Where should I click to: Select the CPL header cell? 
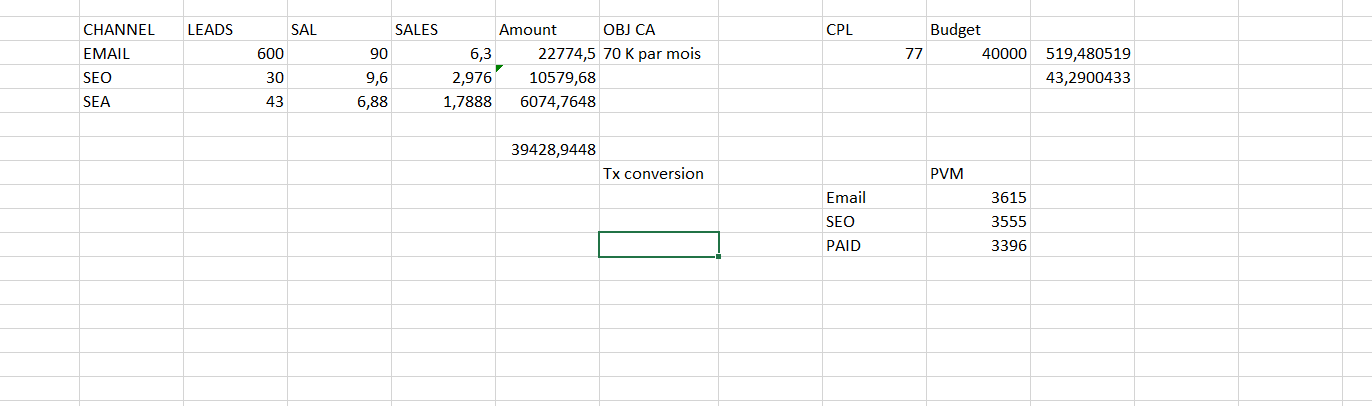point(873,30)
